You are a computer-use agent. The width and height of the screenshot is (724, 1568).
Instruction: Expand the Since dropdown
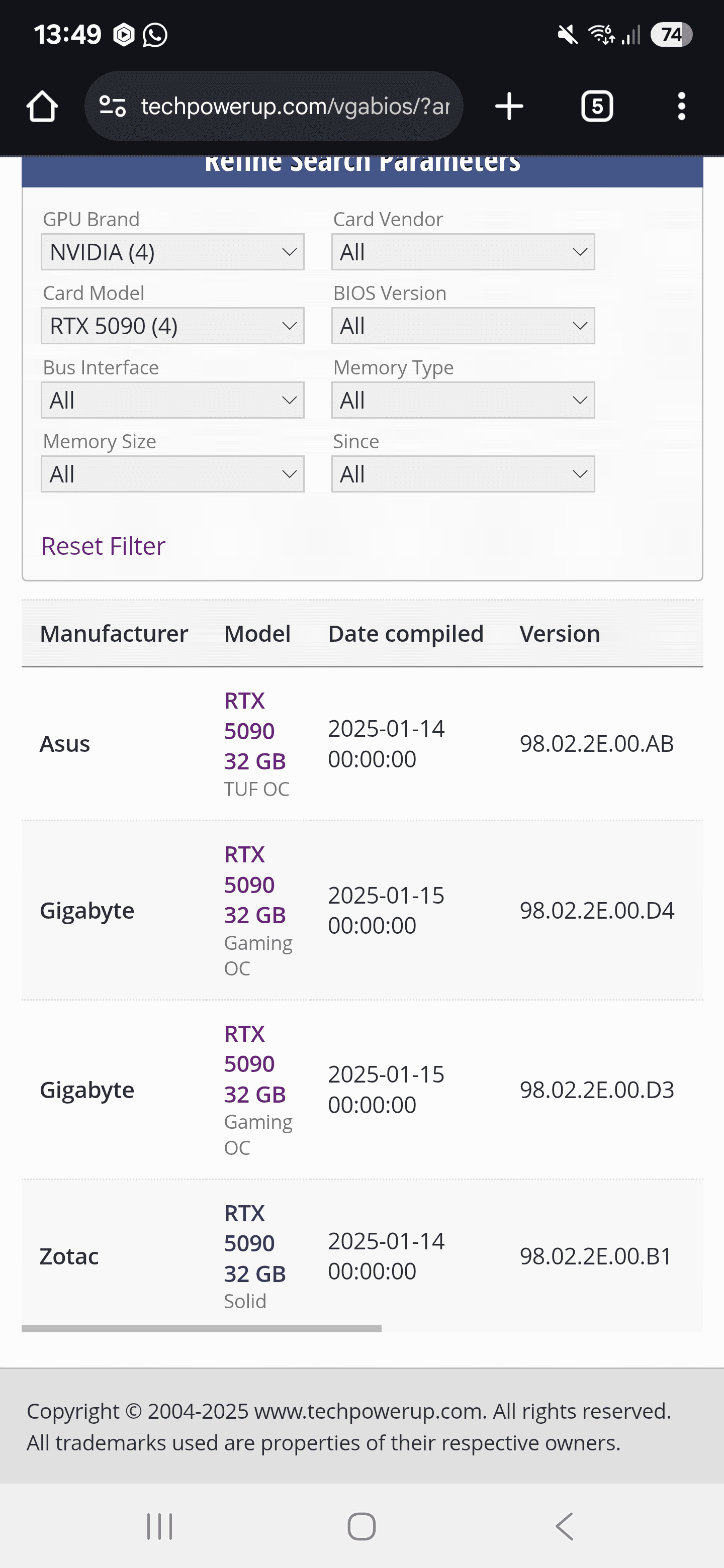[x=463, y=474]
